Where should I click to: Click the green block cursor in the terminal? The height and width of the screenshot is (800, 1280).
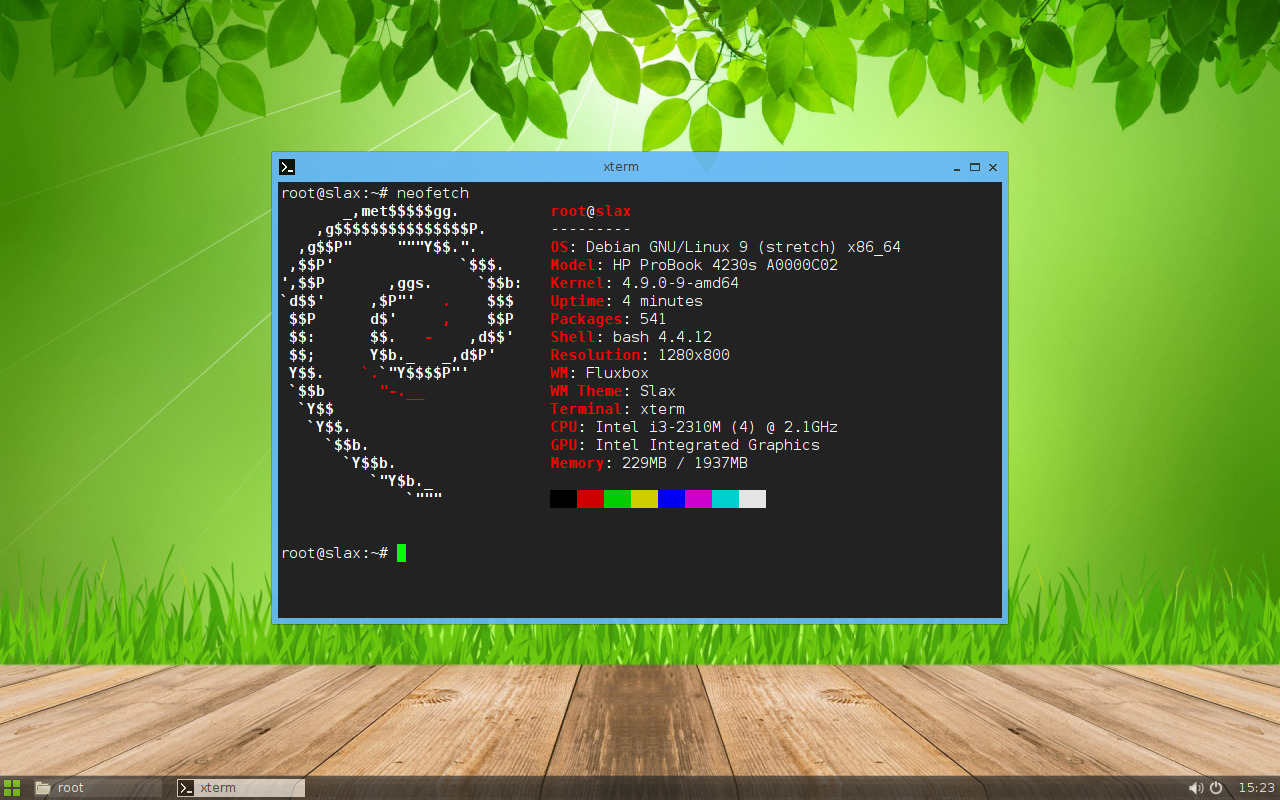coord(402,552)
